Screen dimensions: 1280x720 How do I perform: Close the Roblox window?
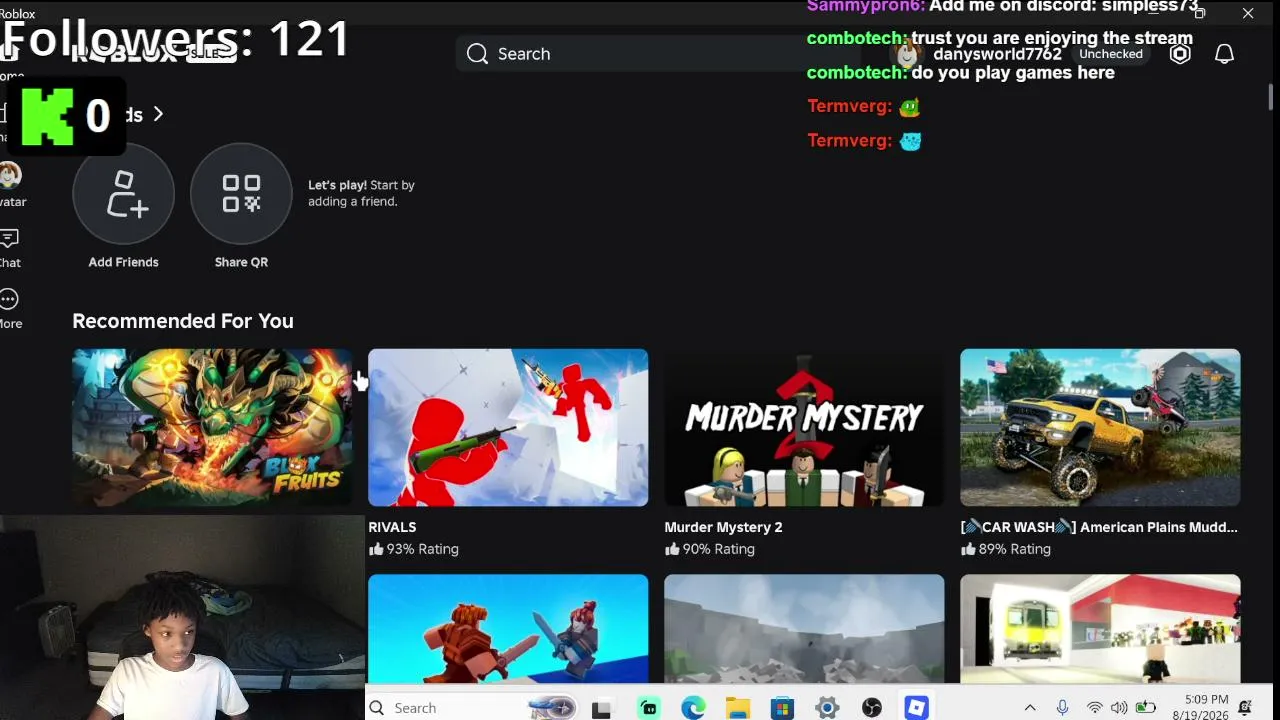(1248, 13)
